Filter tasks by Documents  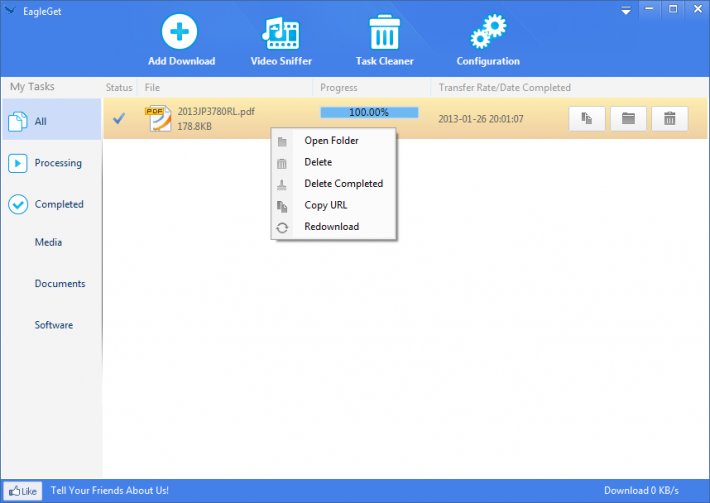(60, 283)
